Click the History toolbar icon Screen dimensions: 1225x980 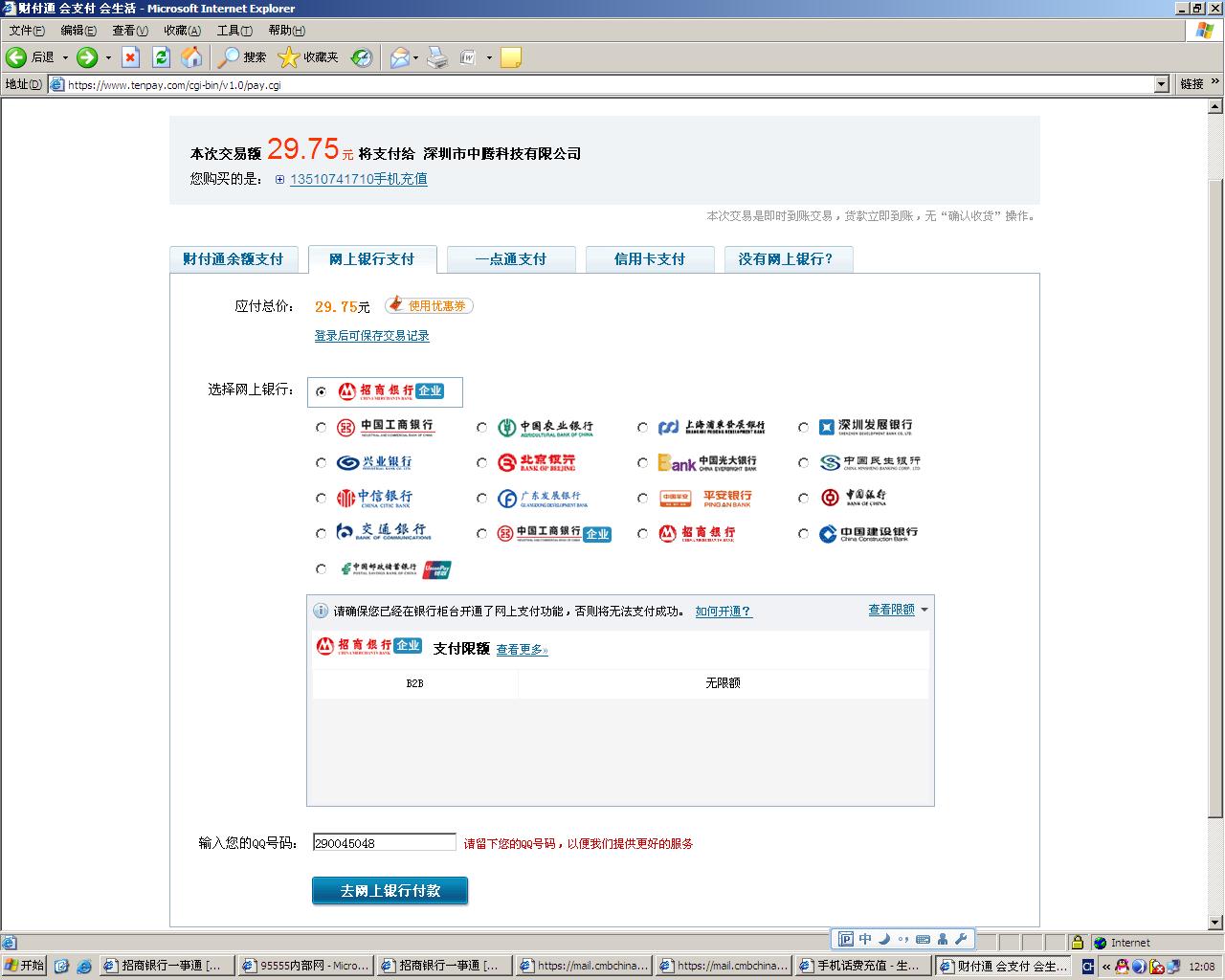[362, 58]
